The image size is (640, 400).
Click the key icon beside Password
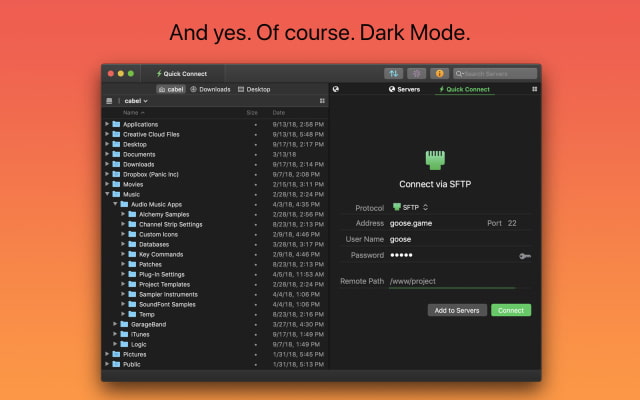(525, 256)
